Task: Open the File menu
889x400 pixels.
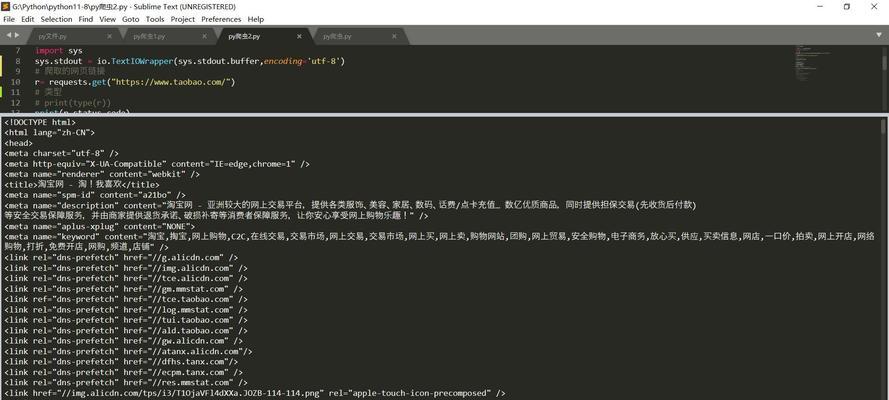Action: coord(9,19)
